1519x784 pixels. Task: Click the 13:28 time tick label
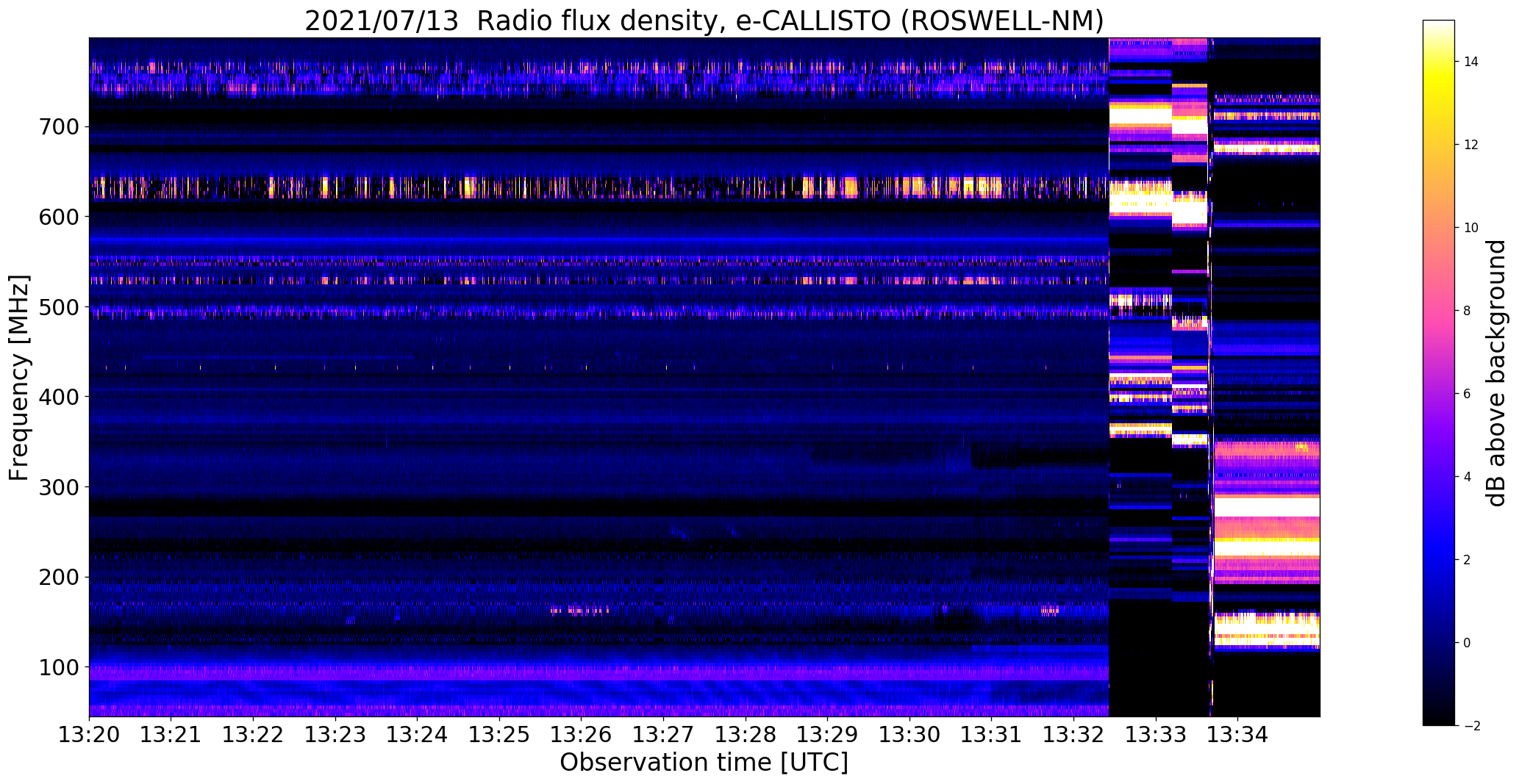746,733
